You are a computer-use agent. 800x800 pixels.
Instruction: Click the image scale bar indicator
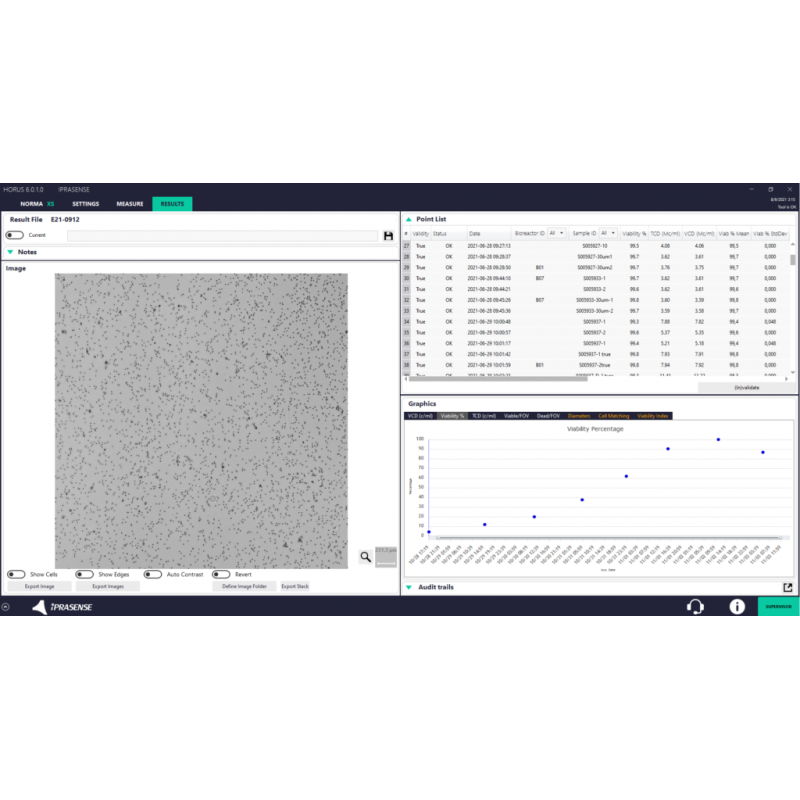click(x=385, y=557)
